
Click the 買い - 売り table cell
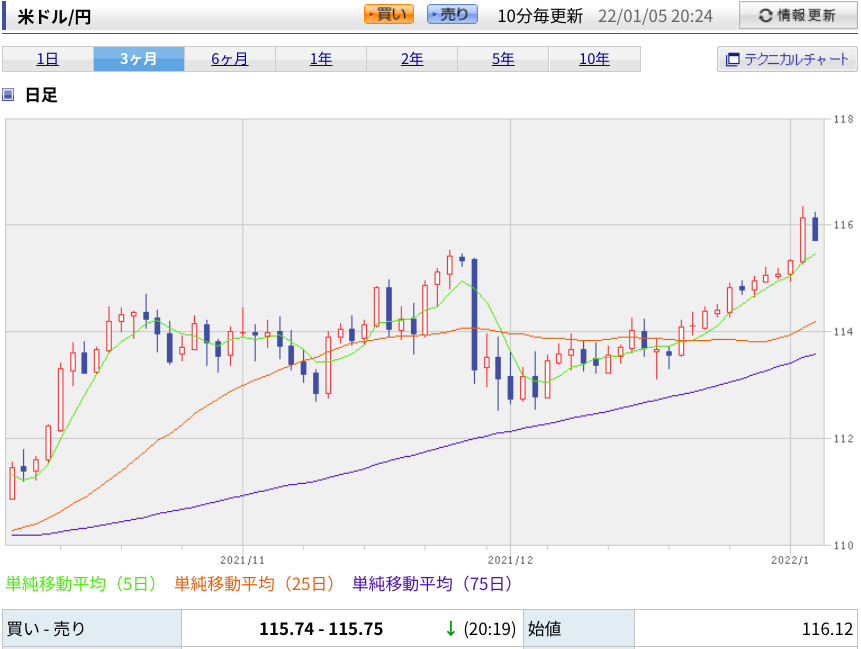click(92, 629)
